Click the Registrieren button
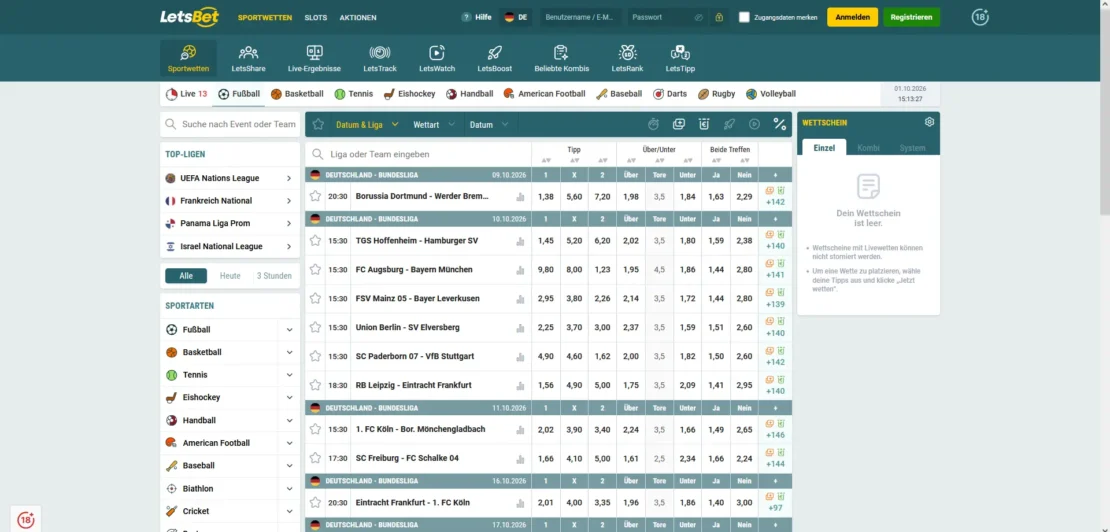Image resolution: width=1110 pixels, height=532 pixels. 911,17
